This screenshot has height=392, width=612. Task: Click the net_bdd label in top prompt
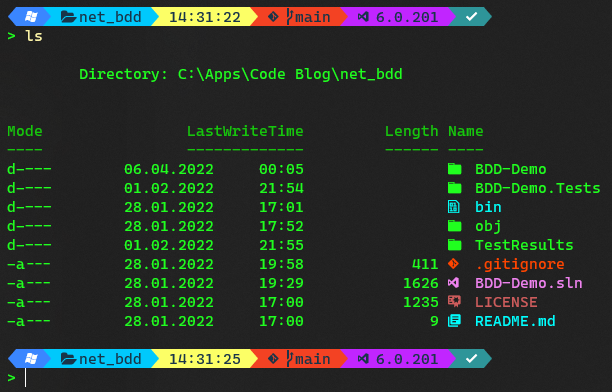[110, 17]
